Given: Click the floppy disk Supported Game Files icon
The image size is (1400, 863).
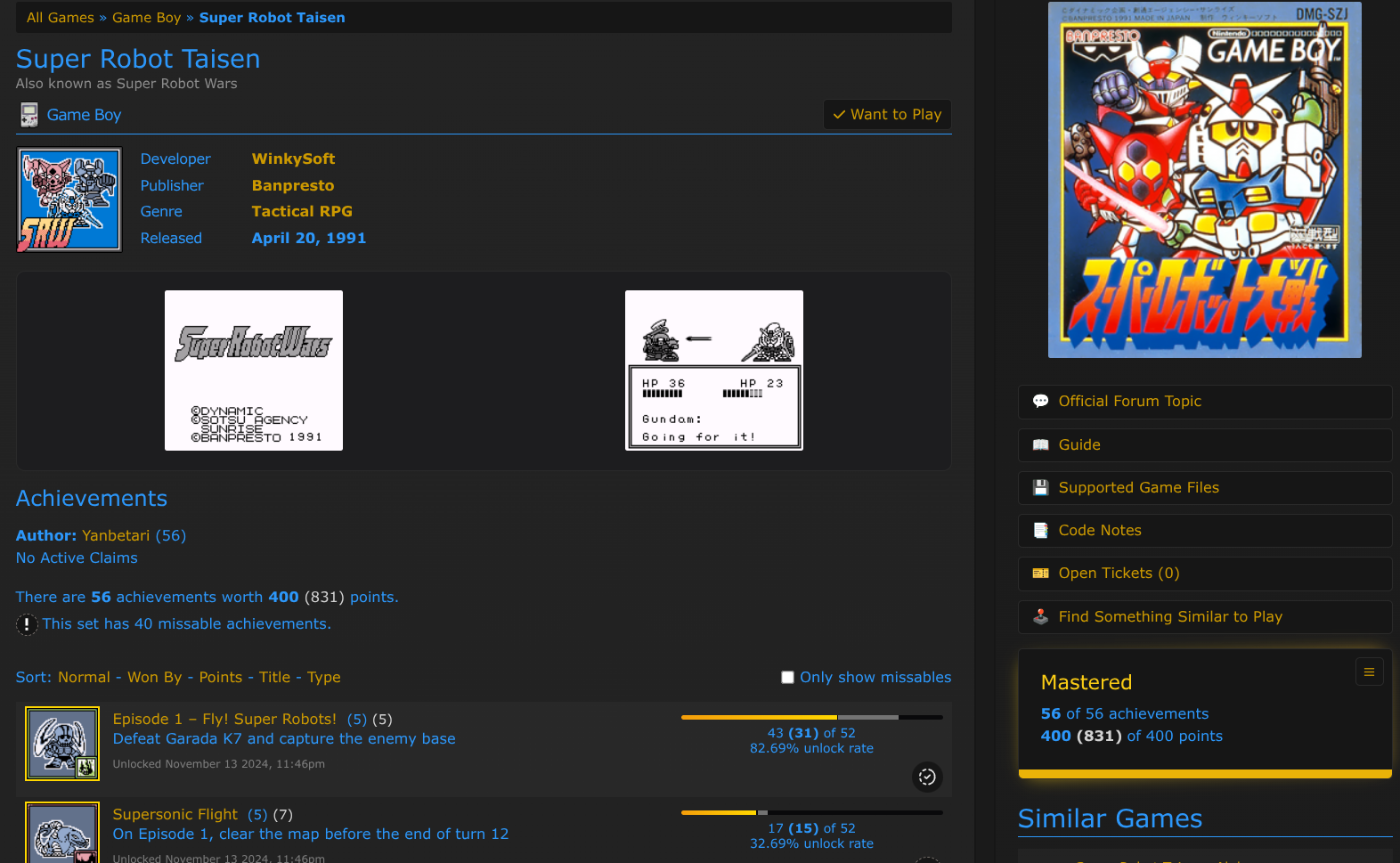Looking at the screenshot, I should point(1040,487).
